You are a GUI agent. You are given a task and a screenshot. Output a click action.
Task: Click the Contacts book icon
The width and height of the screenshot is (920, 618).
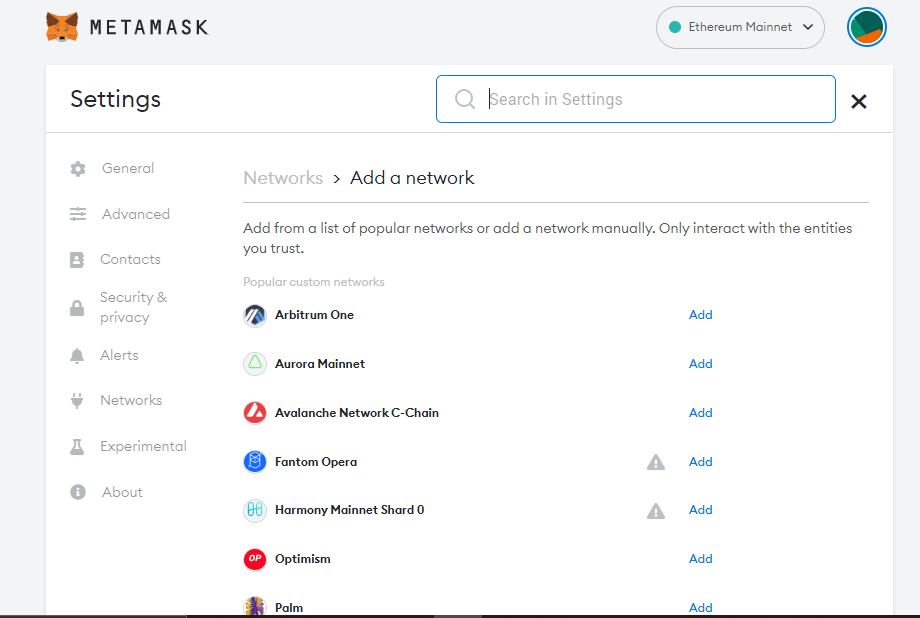(x=77, y=259)
